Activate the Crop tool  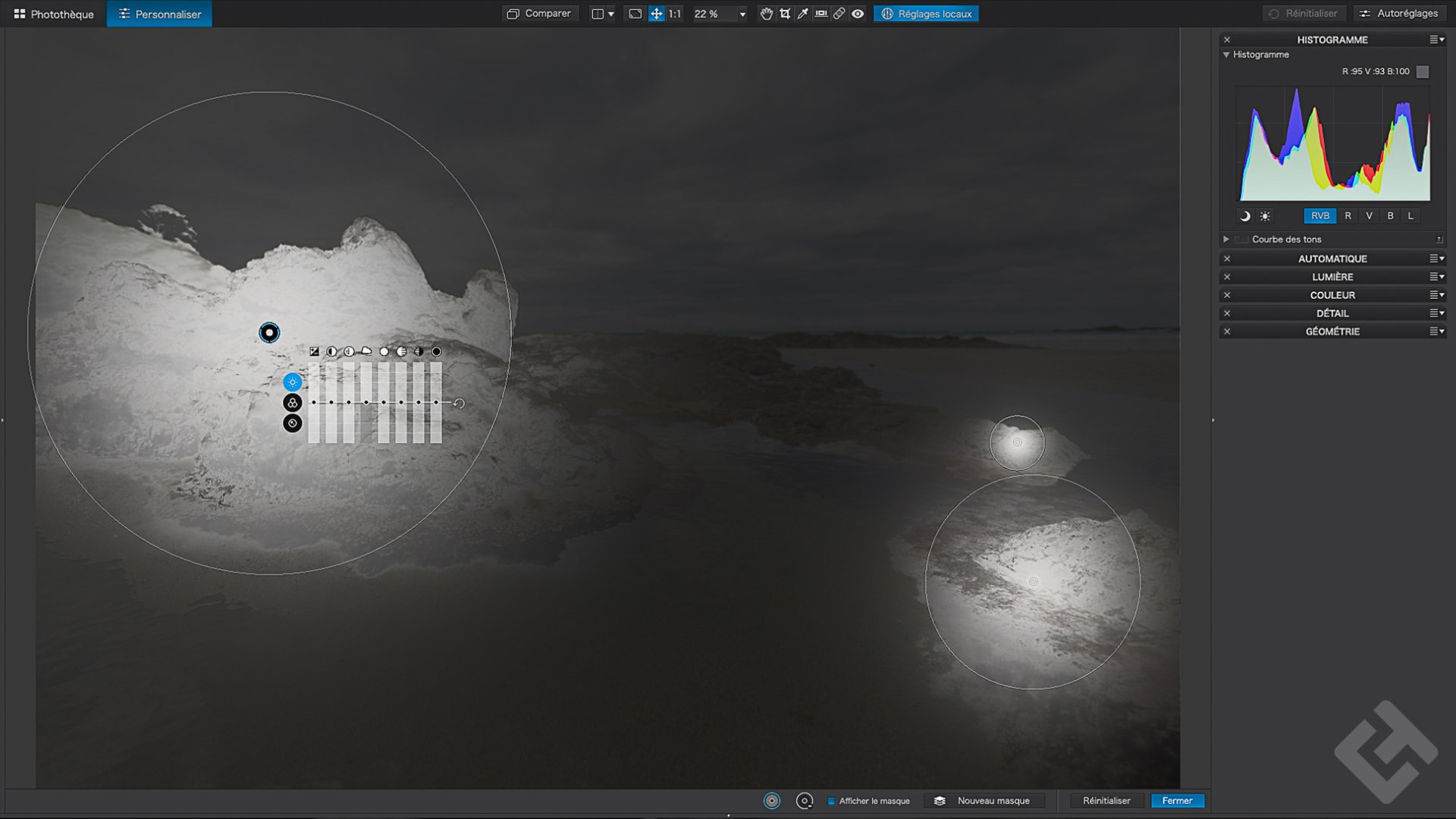(785, 14)
